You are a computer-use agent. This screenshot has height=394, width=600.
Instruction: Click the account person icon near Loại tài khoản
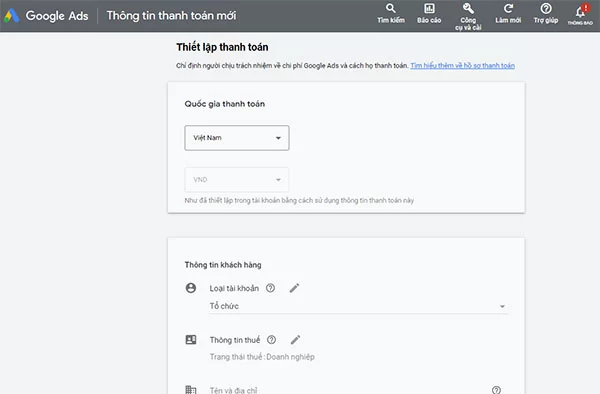pos(191,288)
